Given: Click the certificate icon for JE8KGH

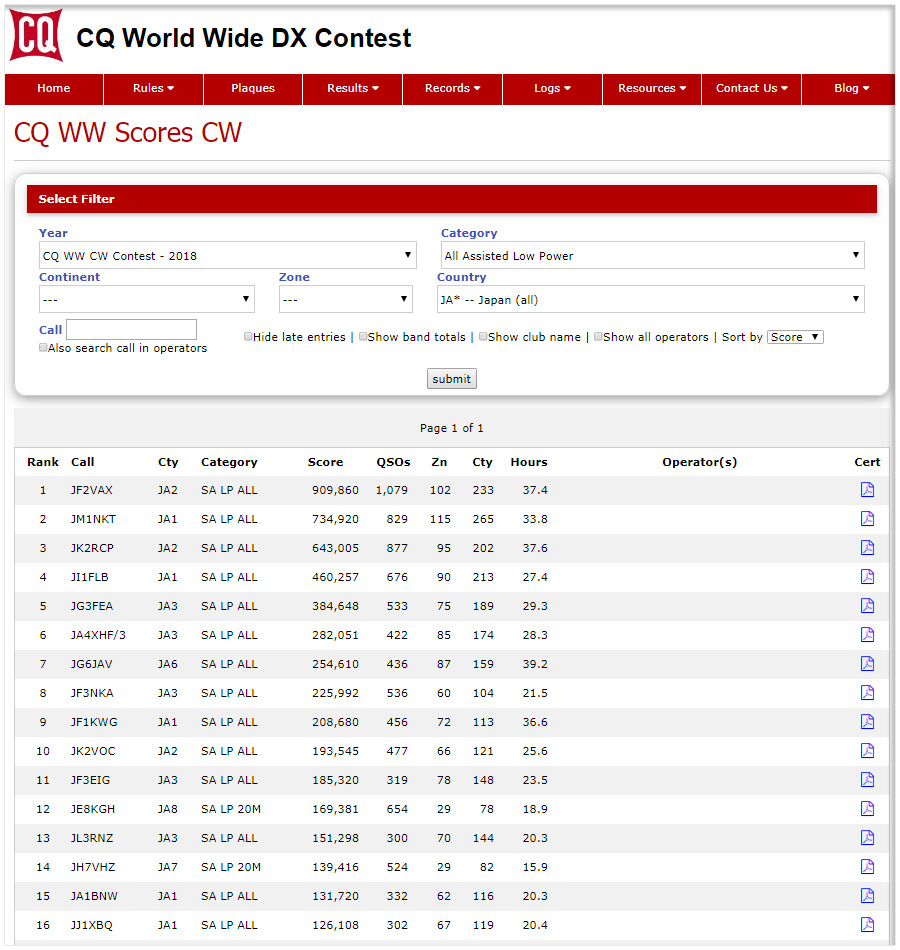Looking at the screenshot, I should click(866, 809).
